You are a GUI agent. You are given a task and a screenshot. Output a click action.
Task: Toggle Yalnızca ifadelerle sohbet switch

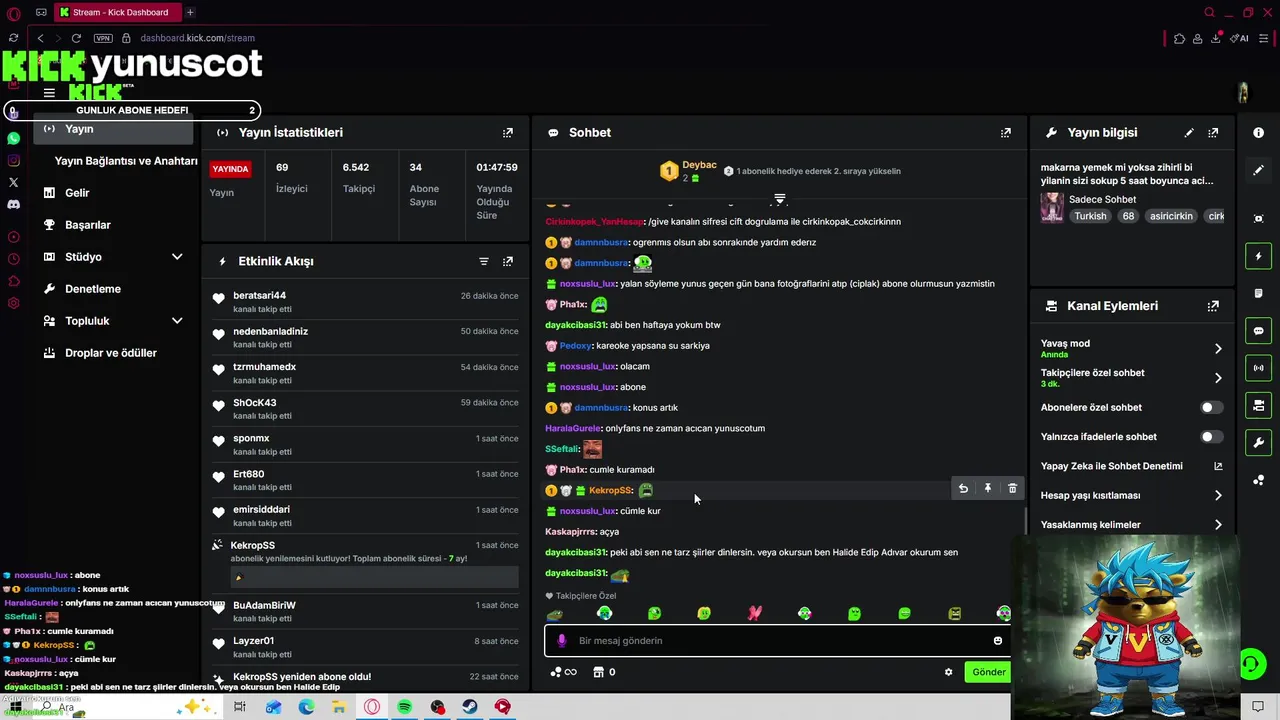click(1211, 437)
